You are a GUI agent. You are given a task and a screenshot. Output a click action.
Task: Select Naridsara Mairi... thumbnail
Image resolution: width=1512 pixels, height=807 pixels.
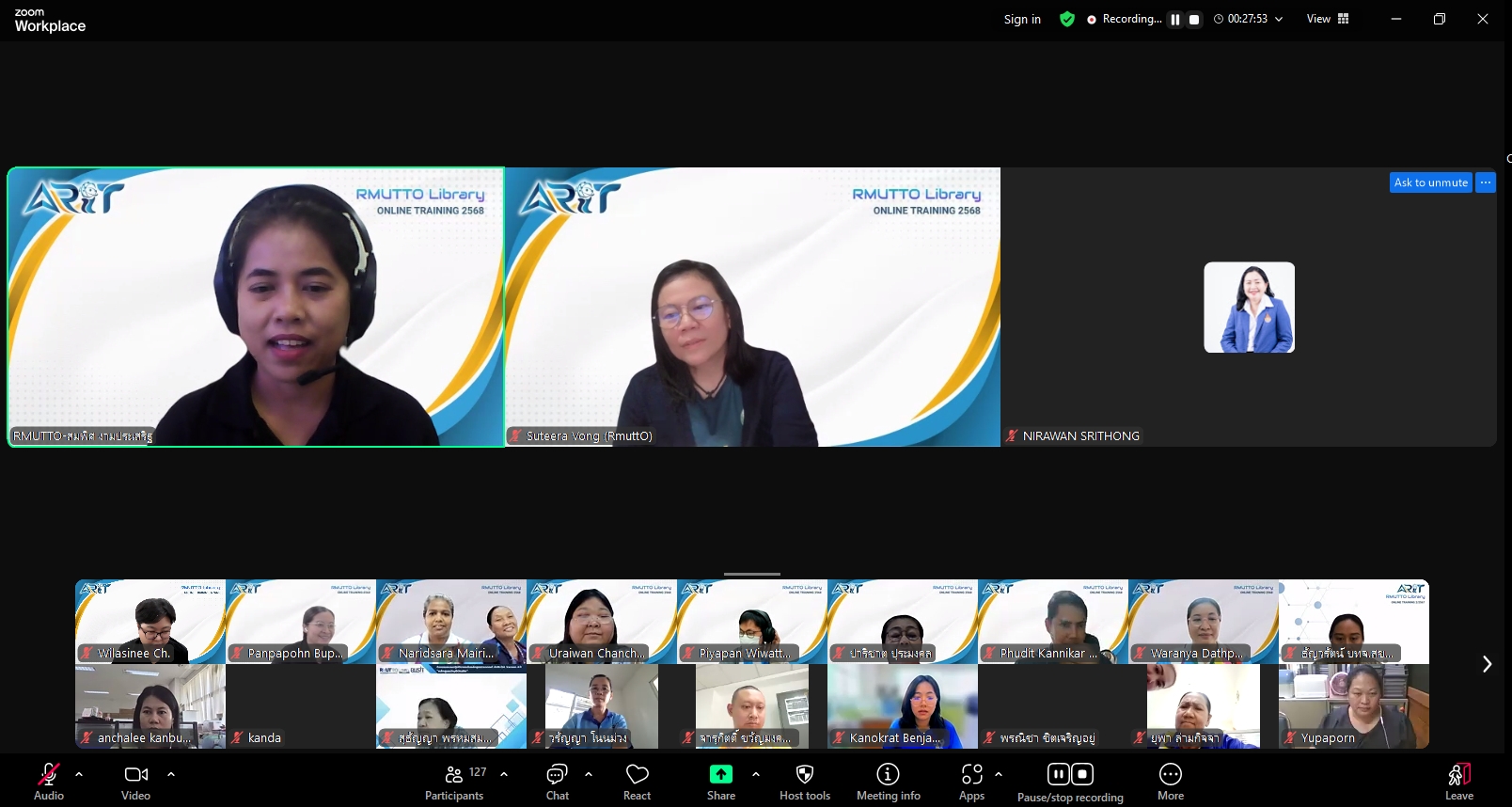[x=451, y=622]
